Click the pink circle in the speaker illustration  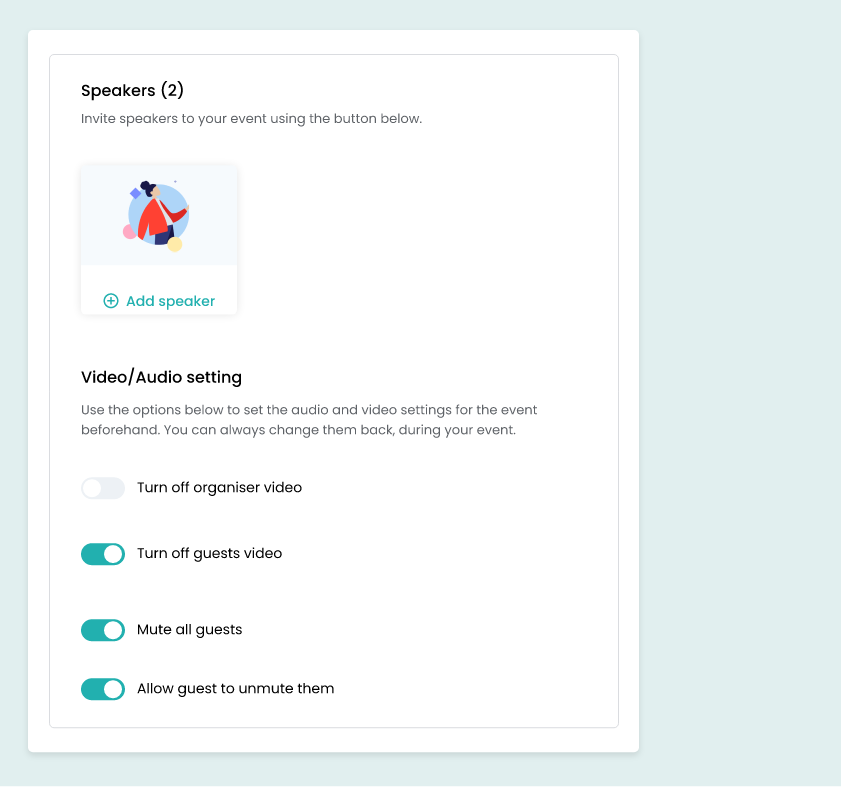pos(129,232)
